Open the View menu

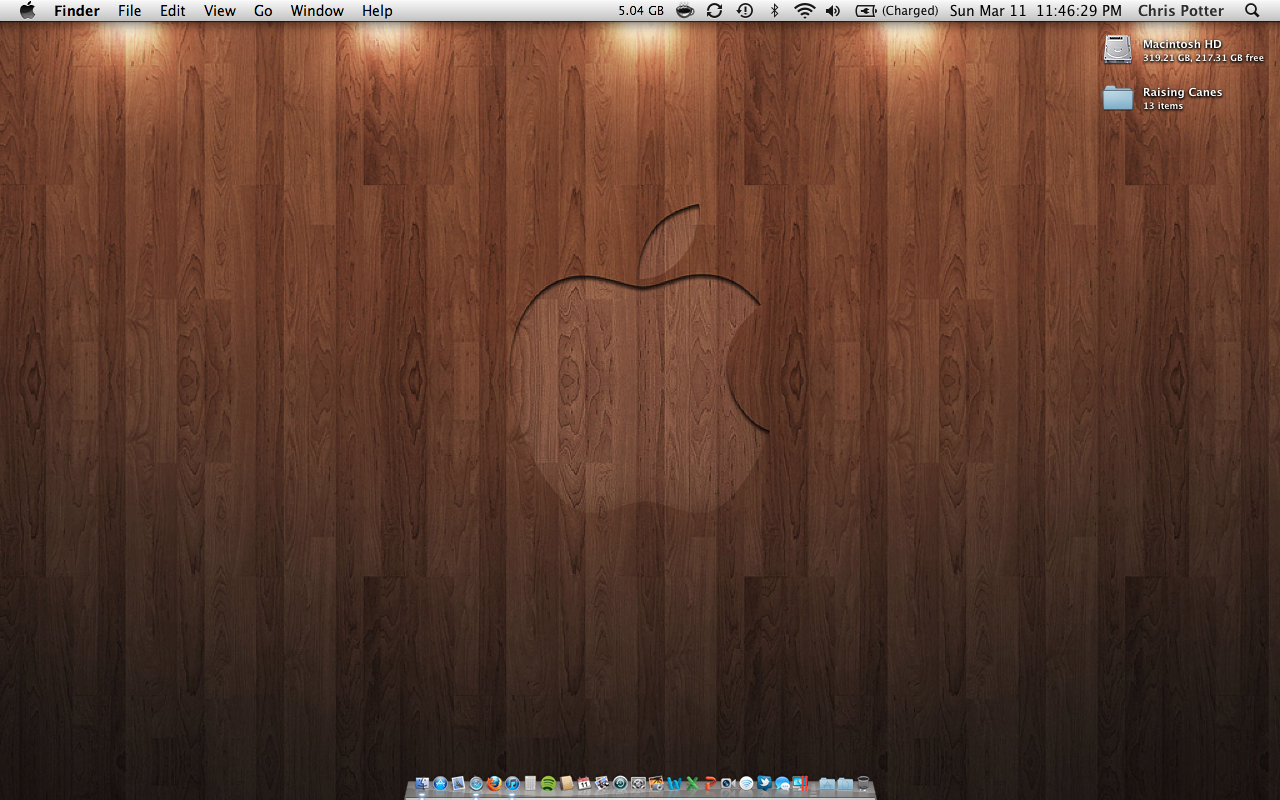tap(220, 11)
